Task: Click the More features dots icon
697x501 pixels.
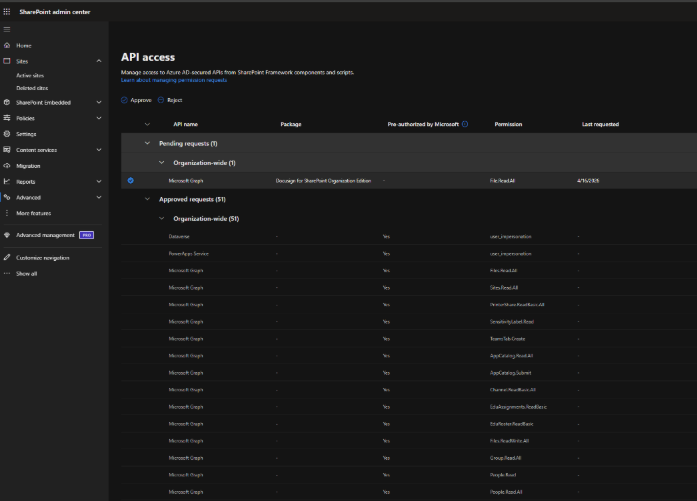Action: pos(7,213)
